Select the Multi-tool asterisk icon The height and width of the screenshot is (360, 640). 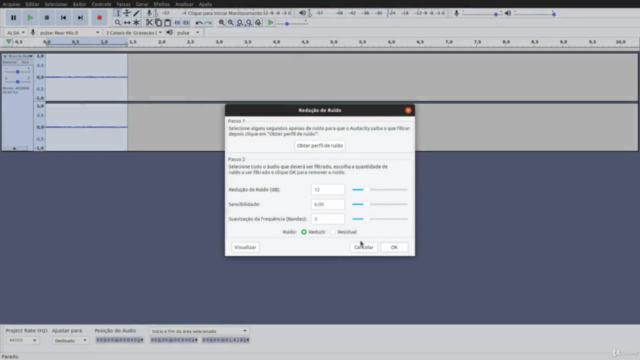tap(136, 22)
